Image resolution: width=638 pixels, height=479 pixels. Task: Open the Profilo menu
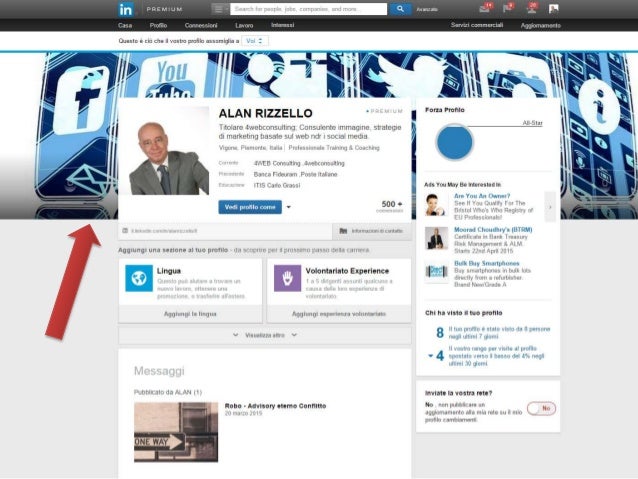(x=158, y=25)
